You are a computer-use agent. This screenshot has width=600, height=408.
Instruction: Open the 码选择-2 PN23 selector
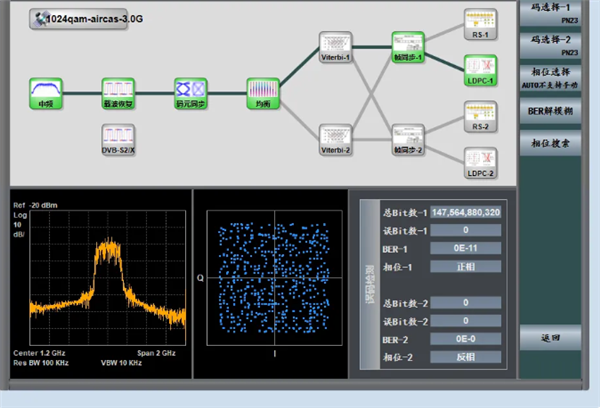[x=558, y=45]
